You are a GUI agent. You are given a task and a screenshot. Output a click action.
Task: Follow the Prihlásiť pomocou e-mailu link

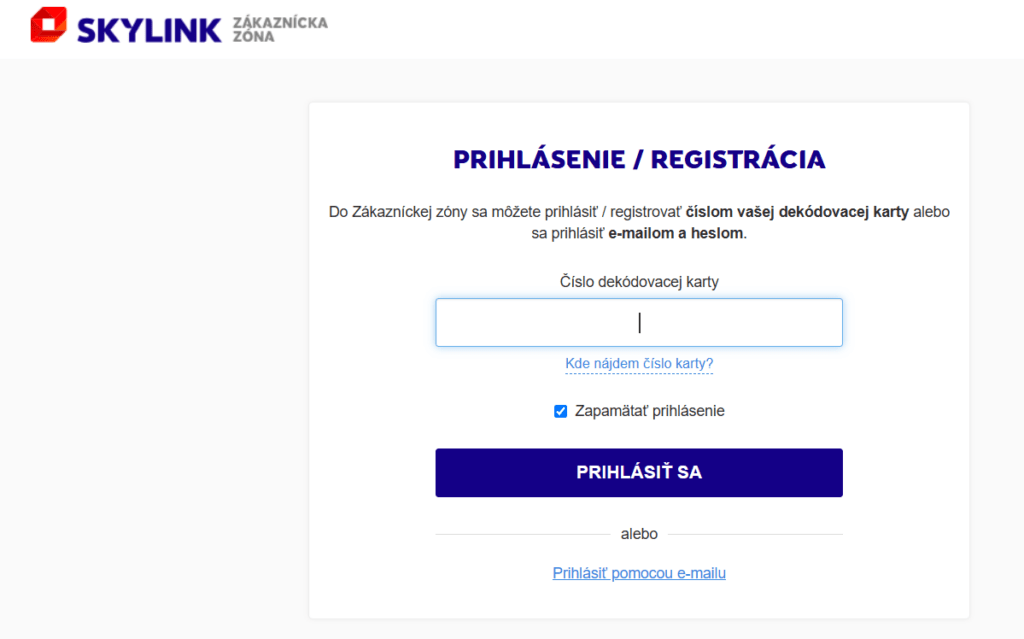(x=639, y=573)
